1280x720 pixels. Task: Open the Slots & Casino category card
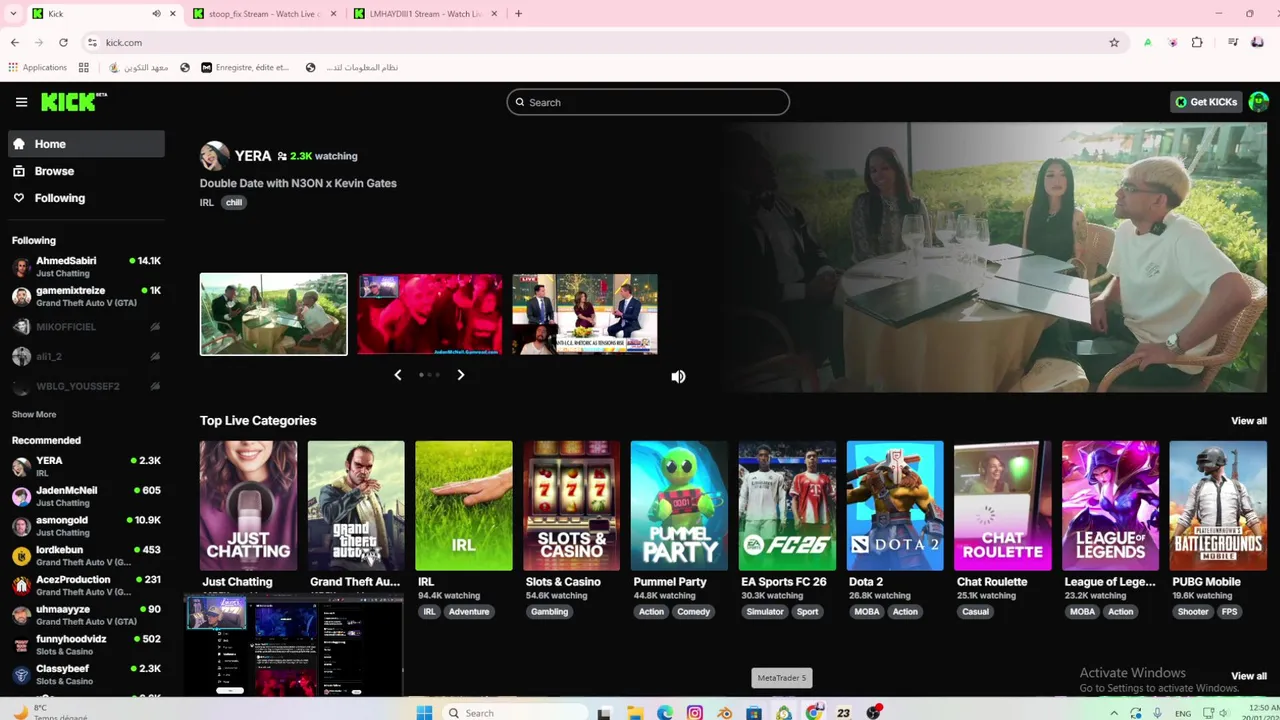tap(572, 506)
